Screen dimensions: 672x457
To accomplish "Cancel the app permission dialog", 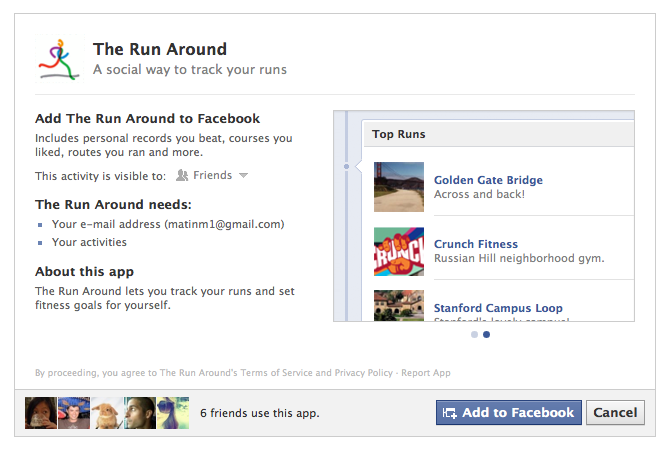I will click(x=615, y=412).
